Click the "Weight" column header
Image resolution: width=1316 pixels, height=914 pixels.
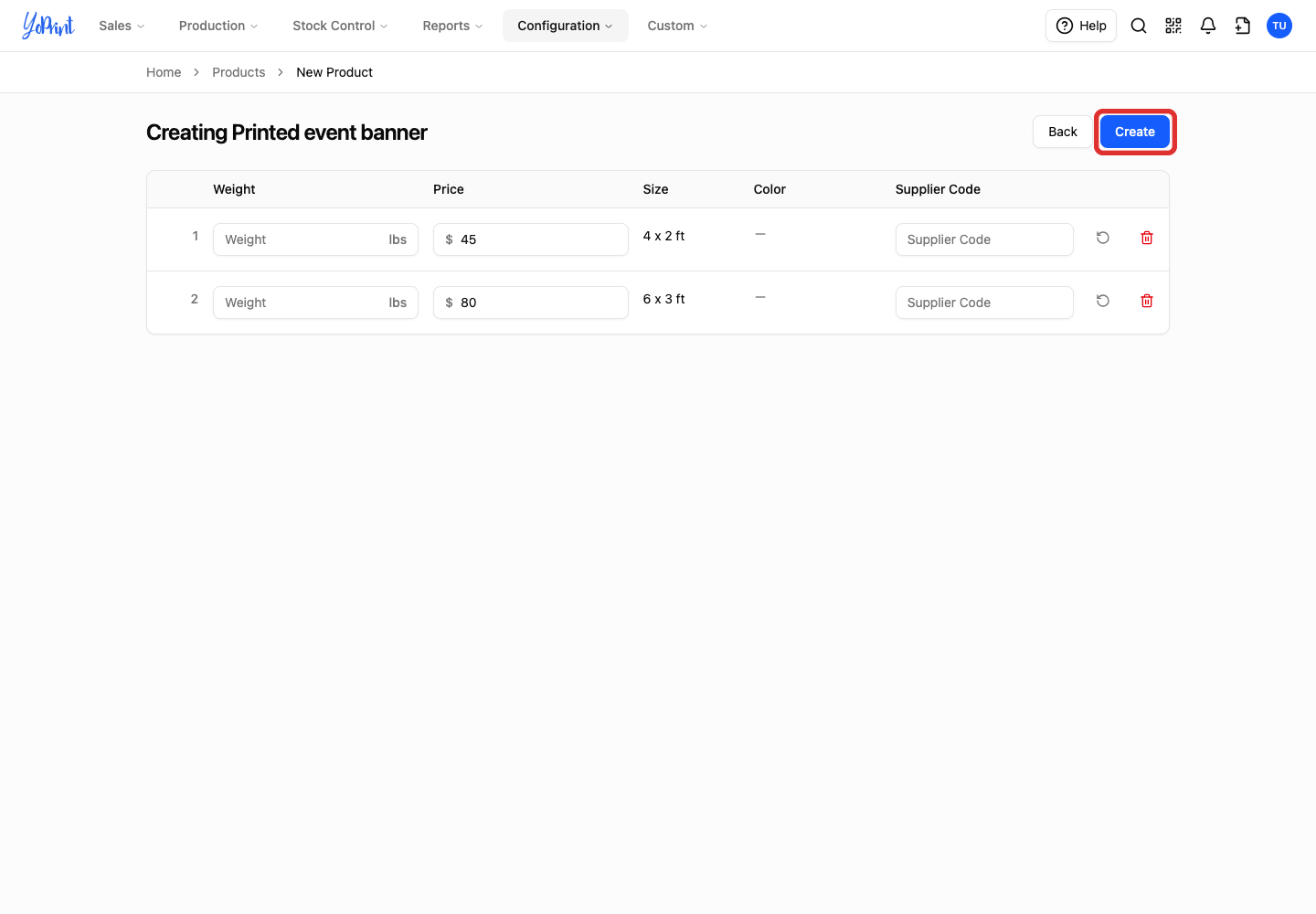click(234, 189)
